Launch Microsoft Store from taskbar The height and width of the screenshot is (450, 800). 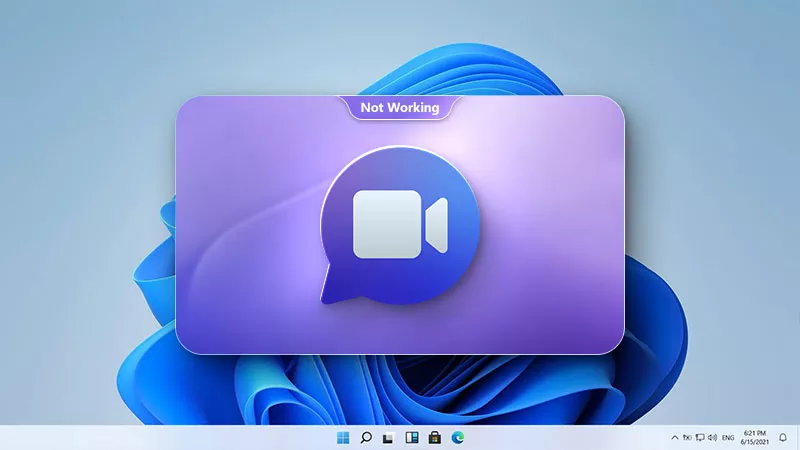(434, 438)
